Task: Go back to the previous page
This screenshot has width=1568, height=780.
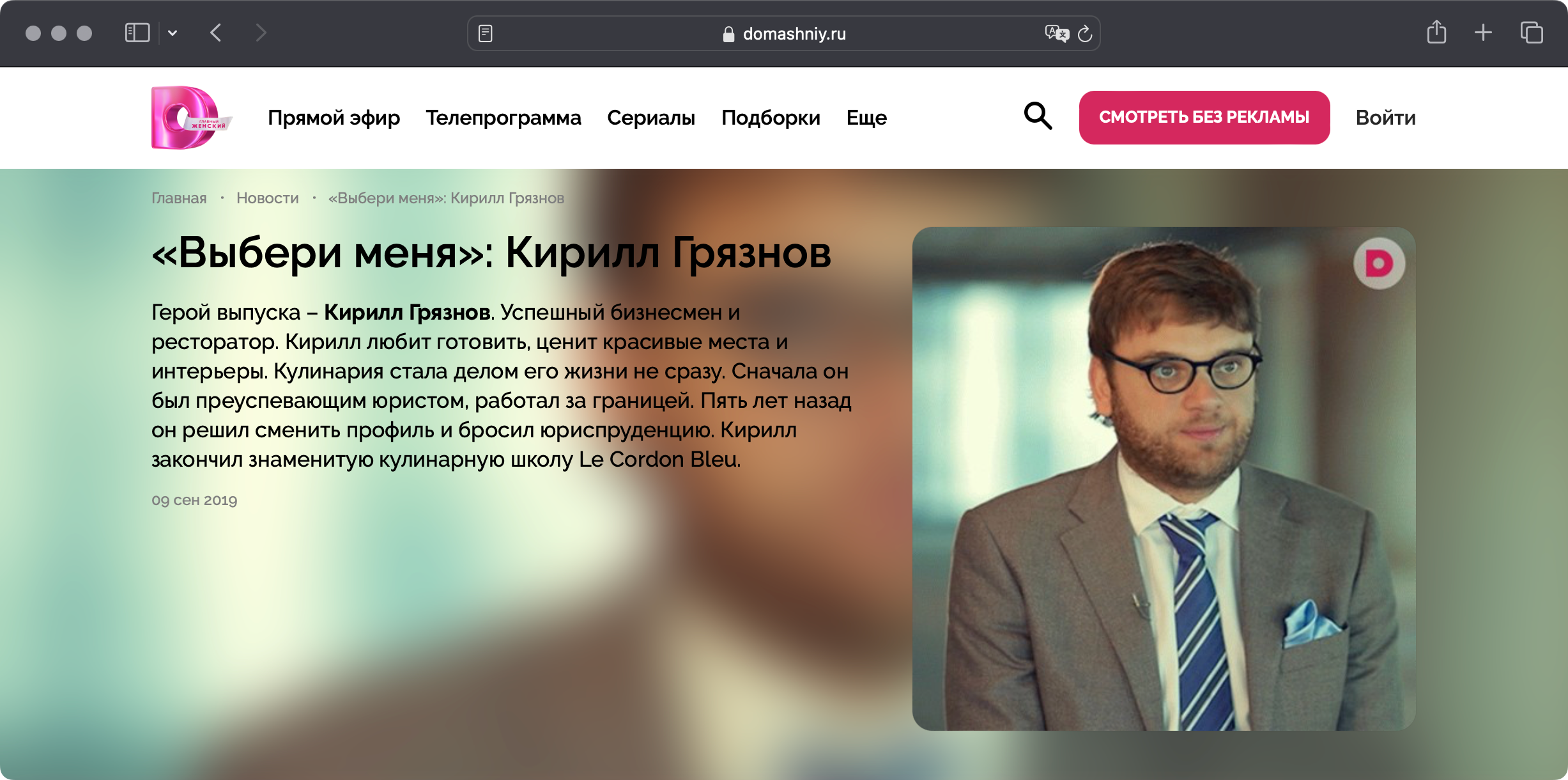Action: pos(216,33)
